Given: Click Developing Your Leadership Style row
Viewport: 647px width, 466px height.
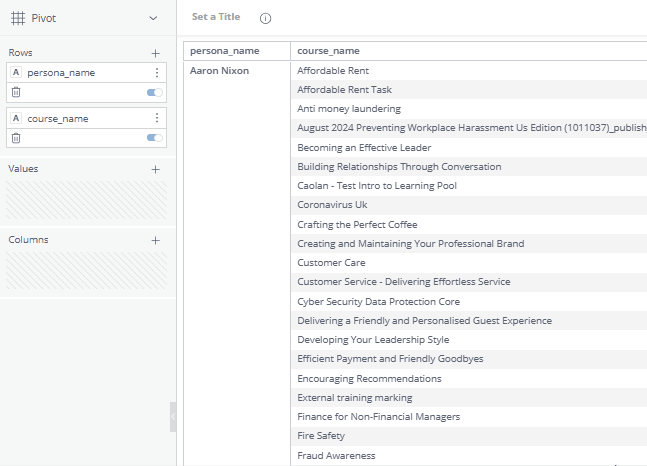Looking at the screenshot, I should [469, 340].
